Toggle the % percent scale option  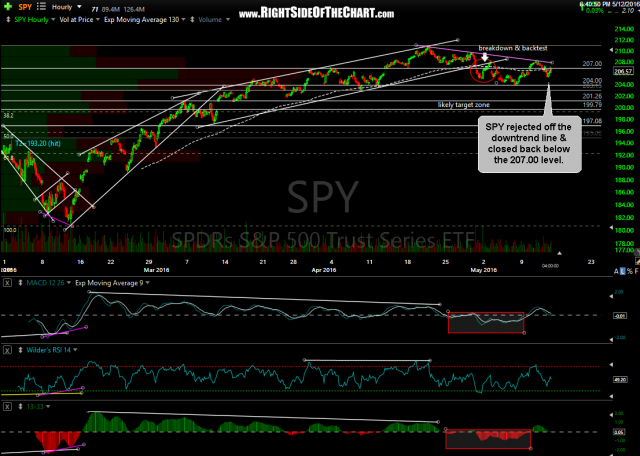[629, 271]
